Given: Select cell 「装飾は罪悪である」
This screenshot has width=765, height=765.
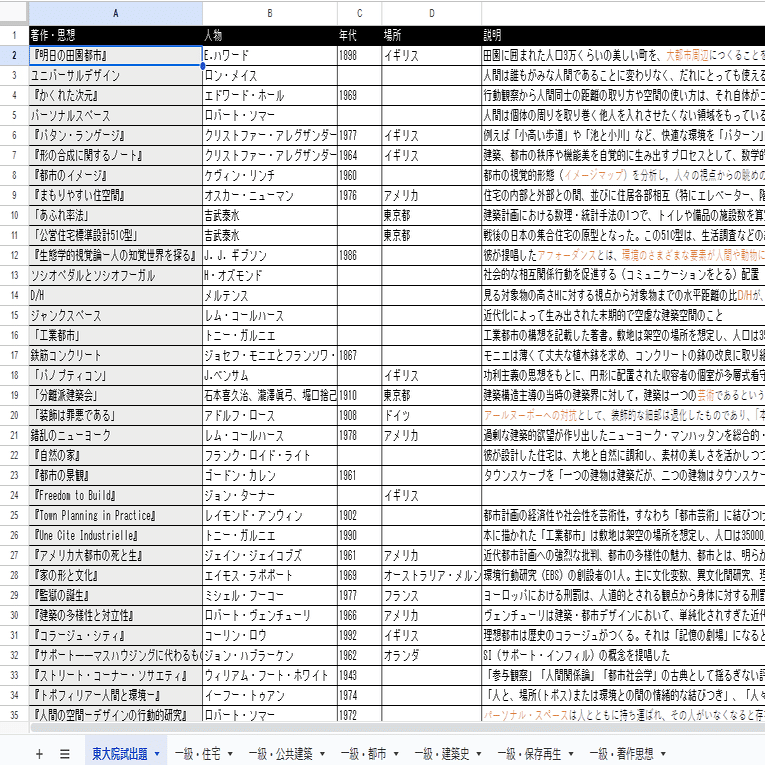Looking at the screenshot, I should pos(116,416).
